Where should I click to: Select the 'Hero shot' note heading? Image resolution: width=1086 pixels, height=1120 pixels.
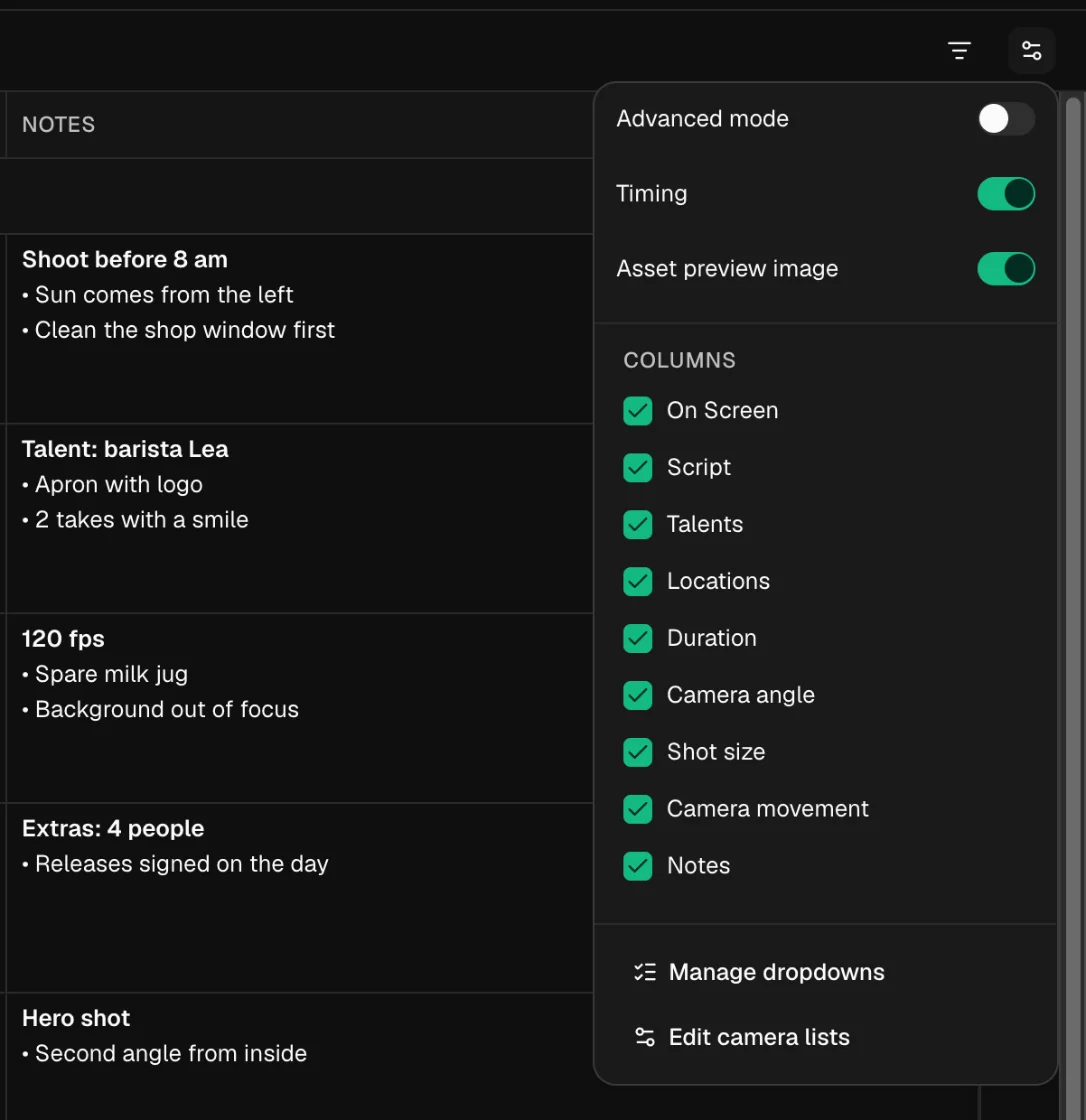point(76,1018)
